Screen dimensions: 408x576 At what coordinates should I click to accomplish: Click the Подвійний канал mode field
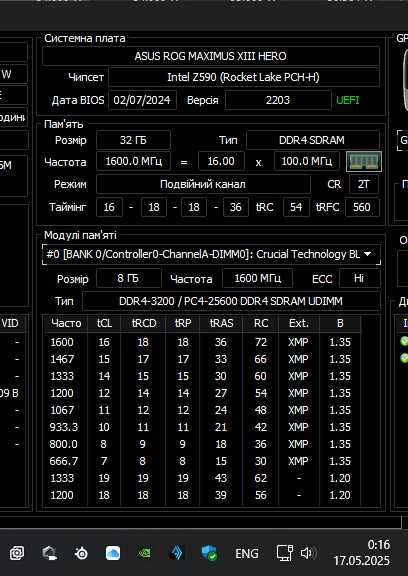point(203,184)
